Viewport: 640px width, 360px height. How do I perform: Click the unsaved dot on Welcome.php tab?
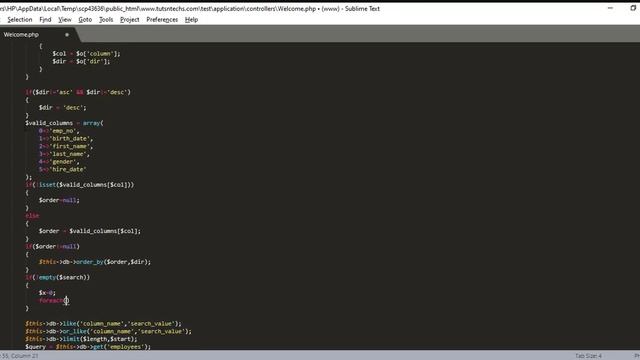click(67, 35)
